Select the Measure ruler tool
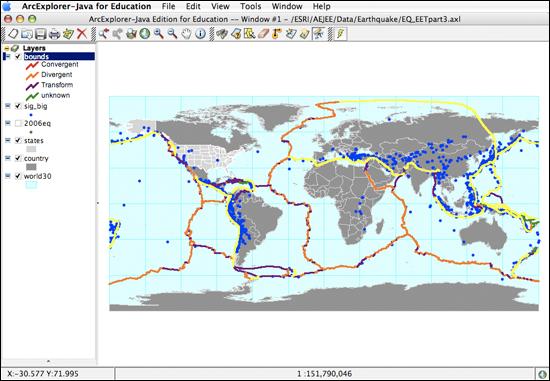The height and width of the screenshot is (381, 550). pyautogui.click(x=304, y=34)
